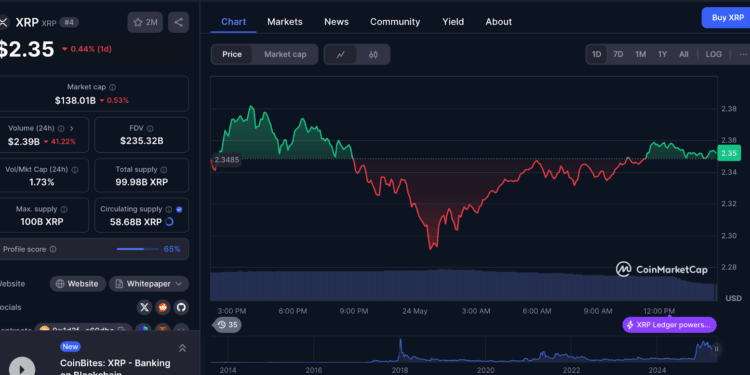Click Volume (24h) info icon

(61, 129)
